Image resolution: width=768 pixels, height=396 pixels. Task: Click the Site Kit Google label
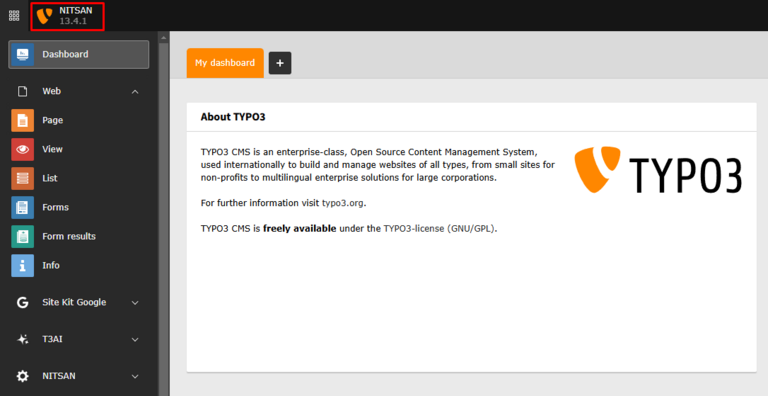pyautogui.click(x=74, y=302)
